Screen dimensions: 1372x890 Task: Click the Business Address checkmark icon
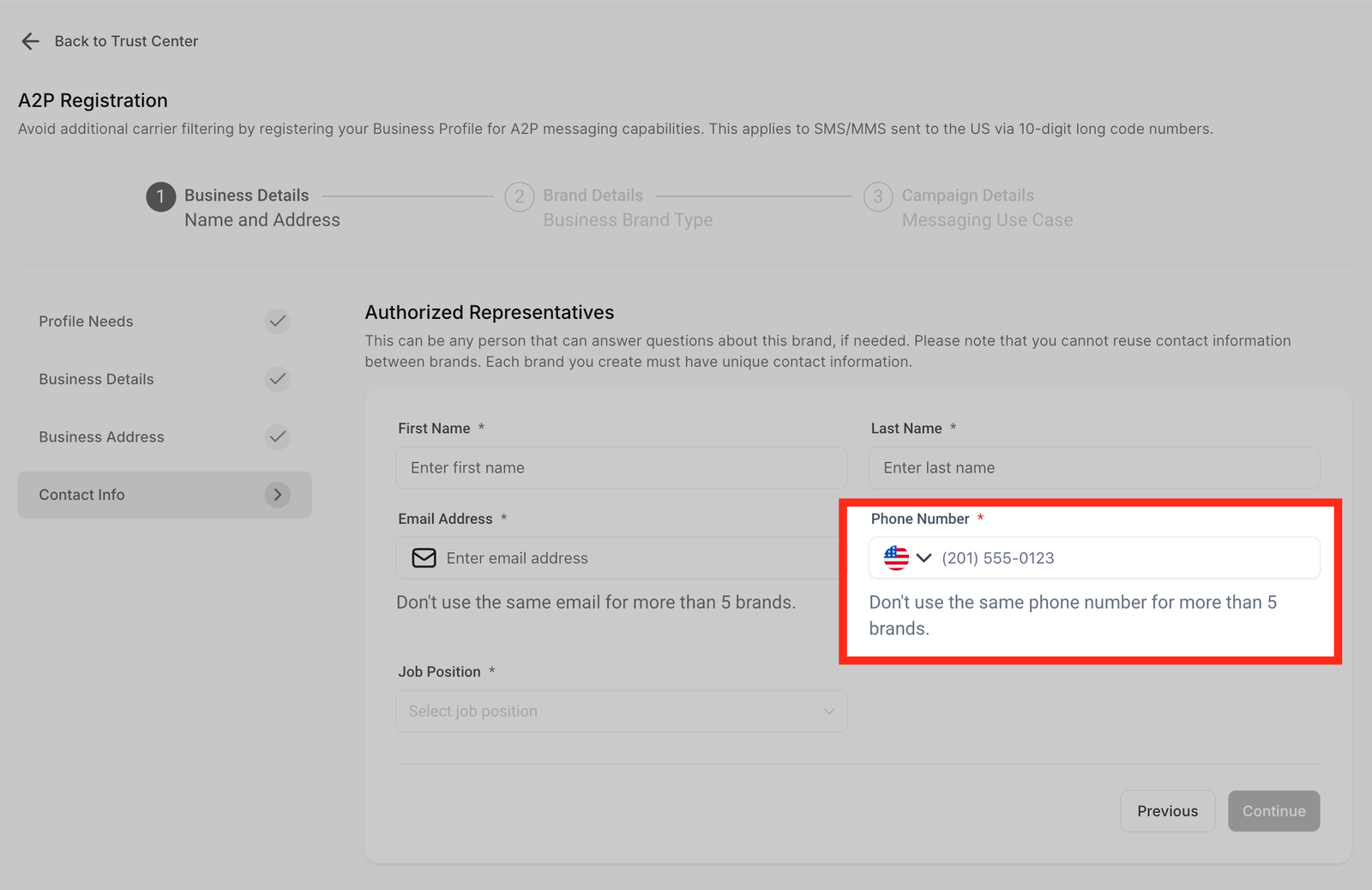pyautogui.click(x=277, y=436)
